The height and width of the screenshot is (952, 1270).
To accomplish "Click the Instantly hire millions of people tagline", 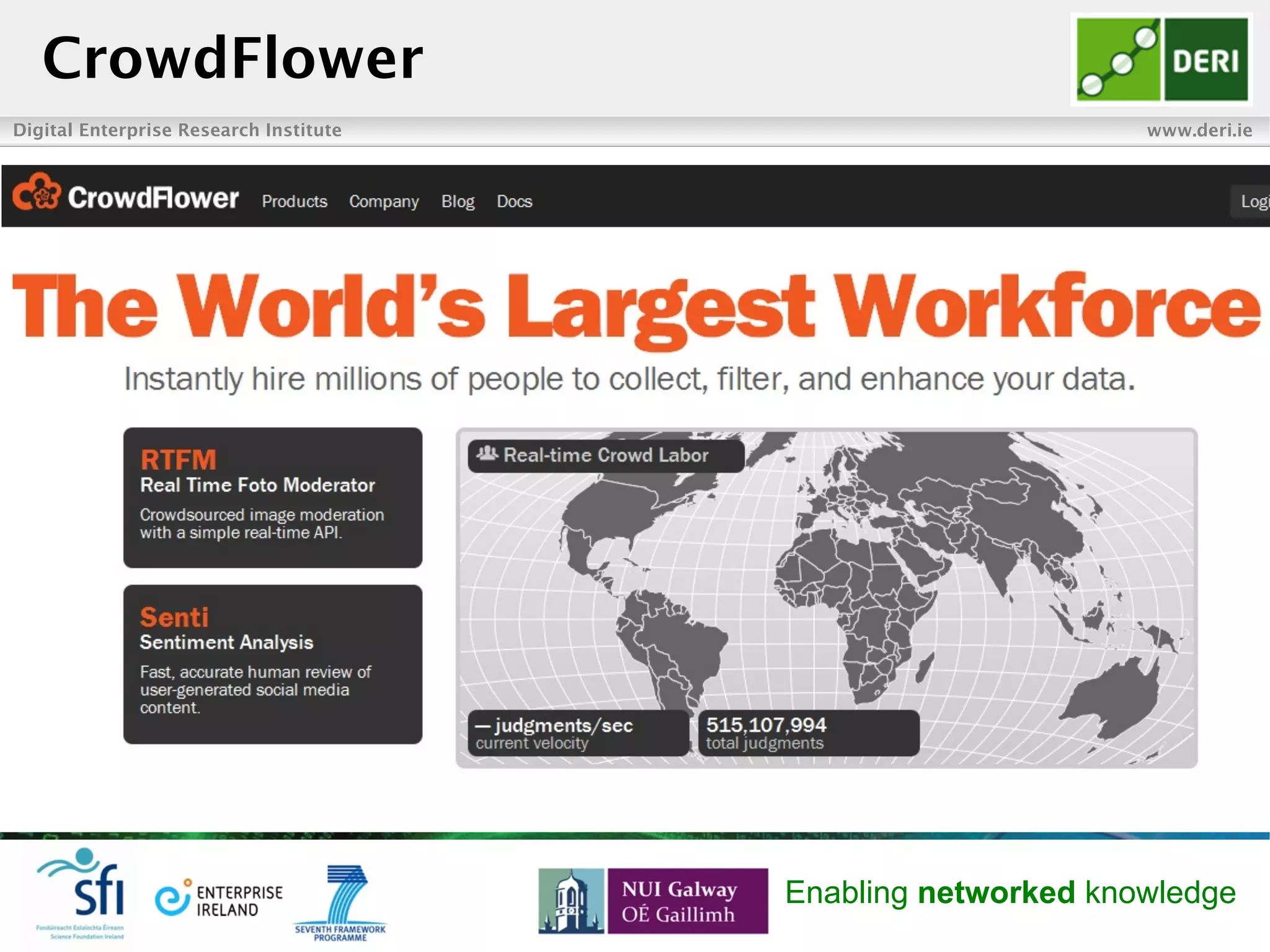I will click(629, 379).
